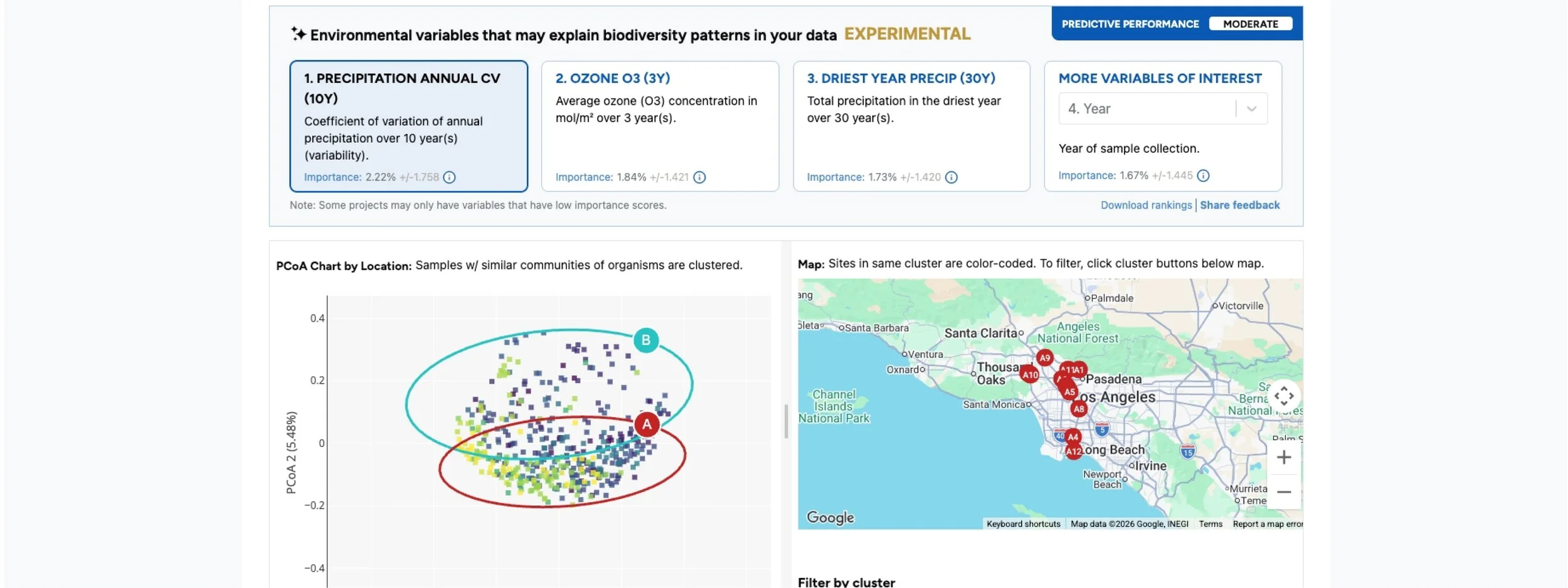1568x588 pixels.
Task: Click info icon beside Ozone O3 importance
Action: (x=699, y=177)
